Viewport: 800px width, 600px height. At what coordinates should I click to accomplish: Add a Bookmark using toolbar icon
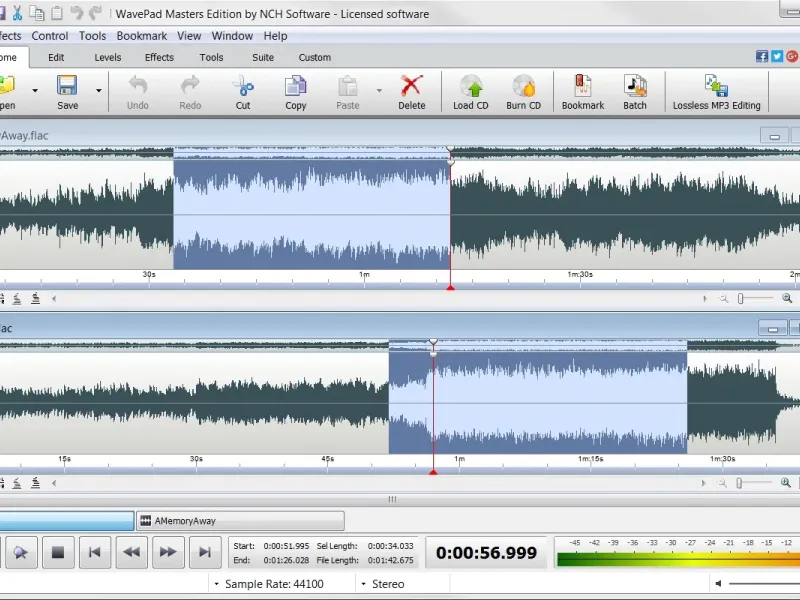(x=583, y=90)
